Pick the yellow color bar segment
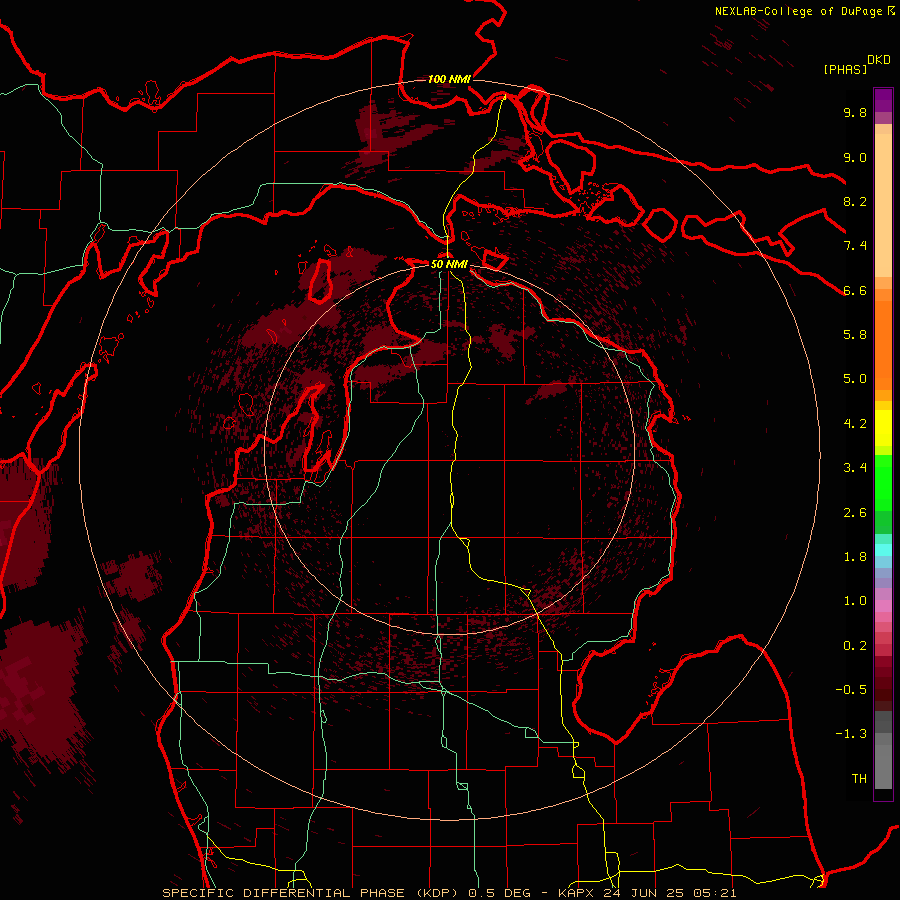This screenshot has width=900, height=900. (883, 428)
